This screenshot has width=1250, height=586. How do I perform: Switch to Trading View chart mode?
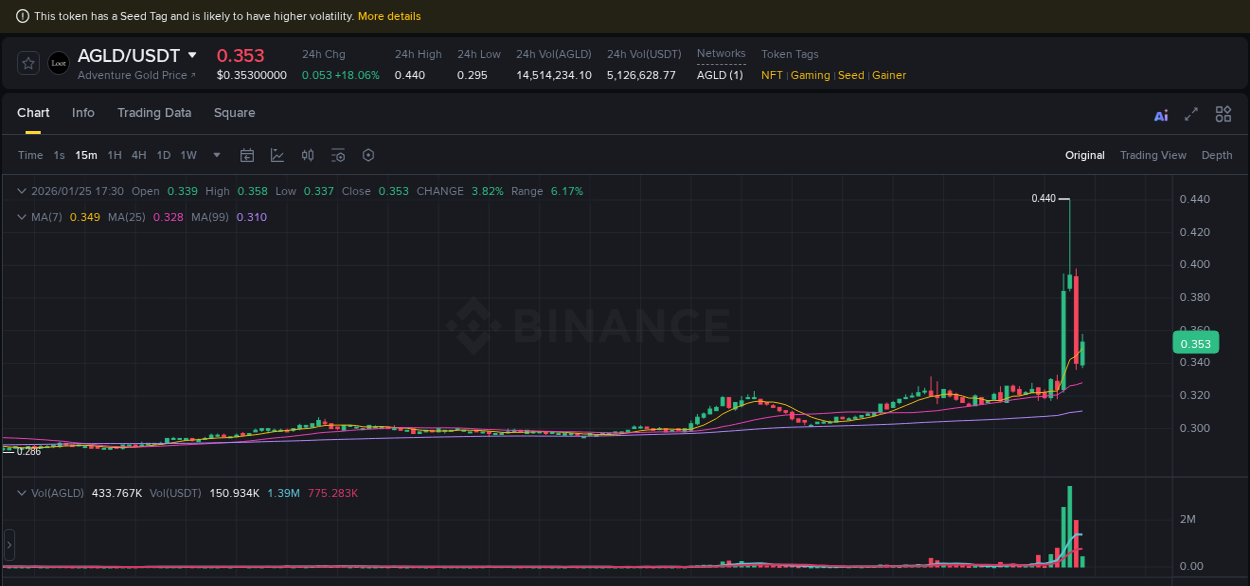(x=1153, y=155)
